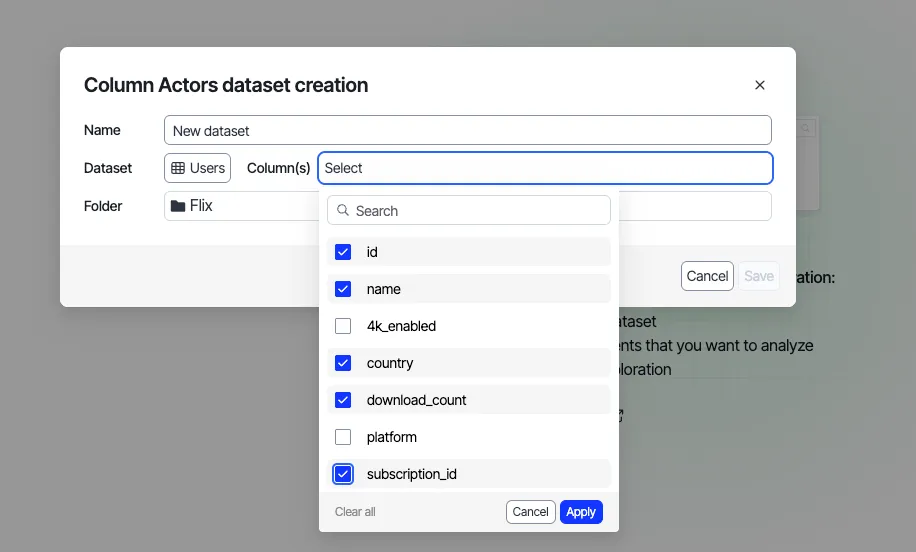Screen dimensions: 916x552
Task: Click the search magnifier icon in dropdown
Action: click(343, 210)
